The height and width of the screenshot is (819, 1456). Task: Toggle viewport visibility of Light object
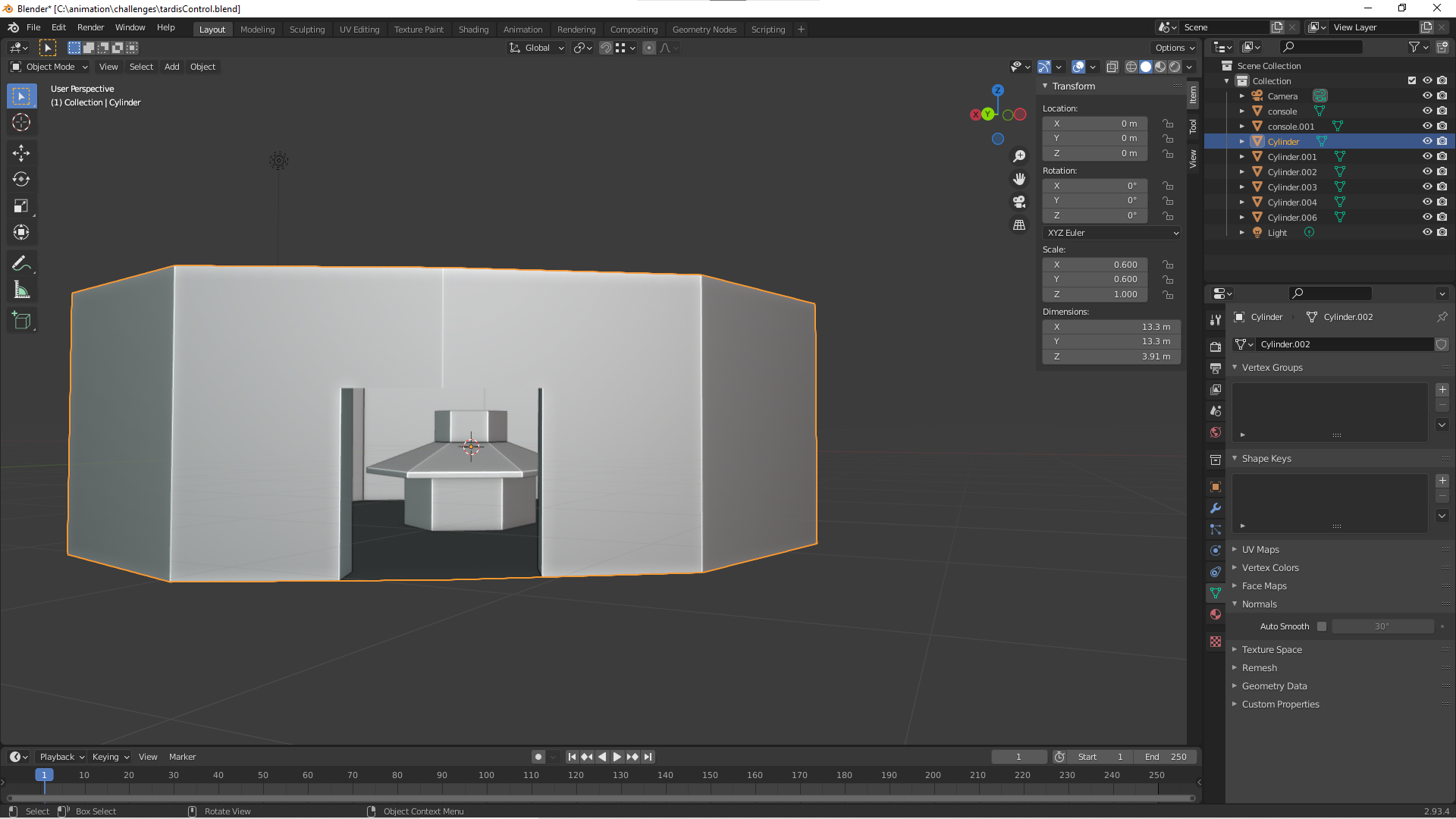pyautogui.click(x=1426, y=232)
